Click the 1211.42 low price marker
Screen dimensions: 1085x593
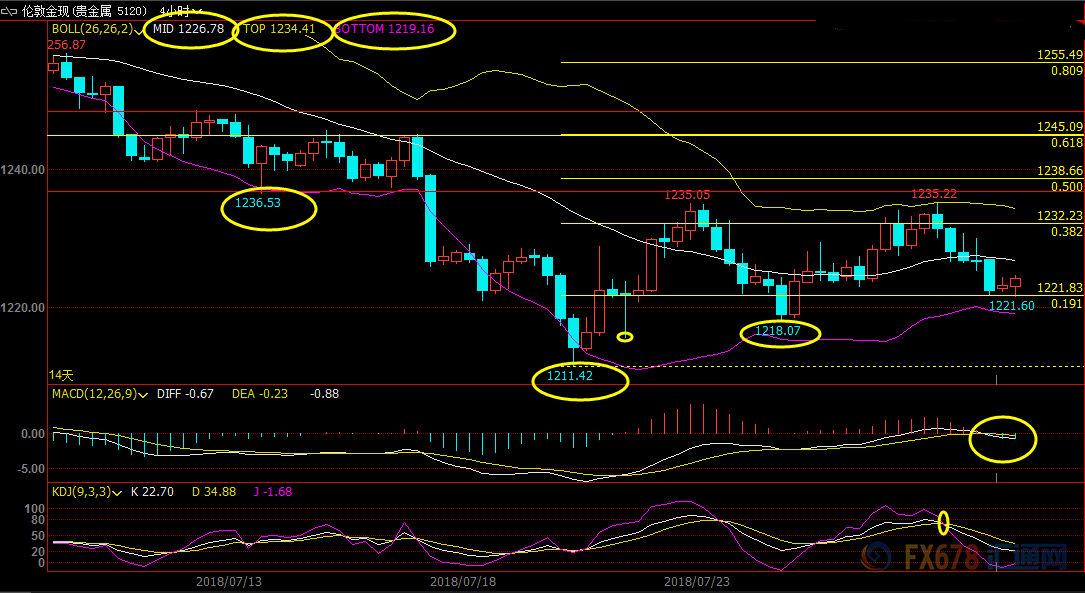(570, 377)
